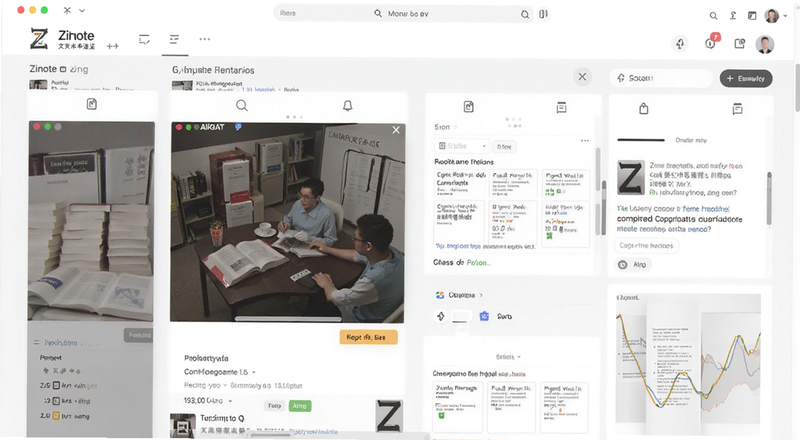The image size is (800, 440).
Task: Toggle the split-panel icon beside search bar
Action: [543, 14]
